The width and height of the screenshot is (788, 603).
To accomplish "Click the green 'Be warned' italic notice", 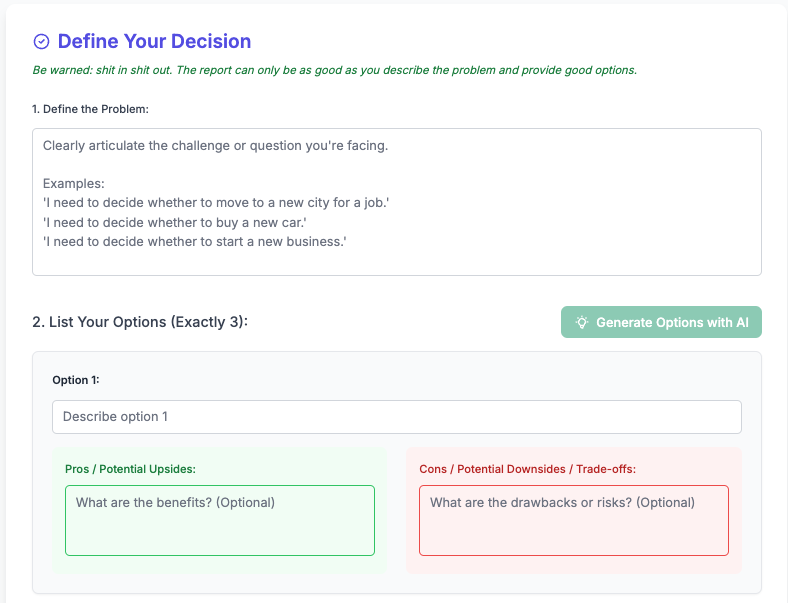I will click(335, 70).
